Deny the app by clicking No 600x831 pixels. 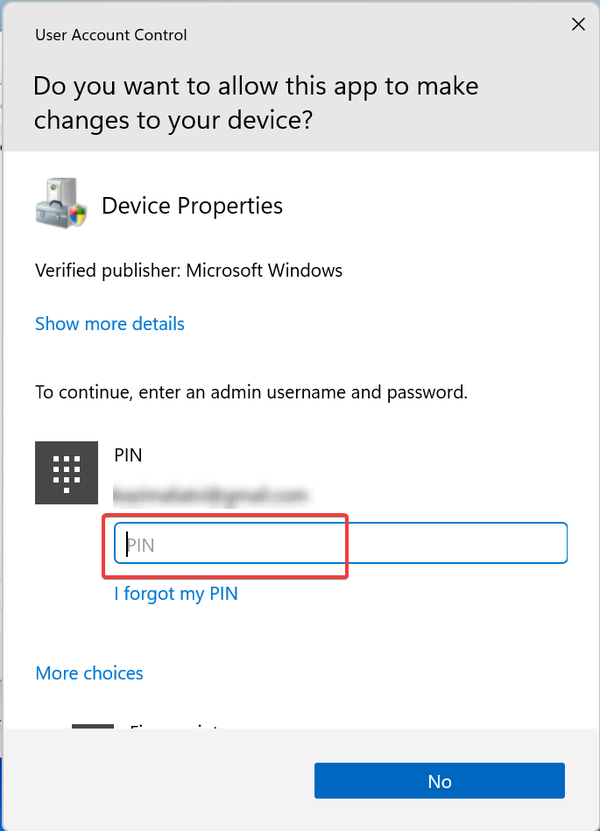pos(439,781)
